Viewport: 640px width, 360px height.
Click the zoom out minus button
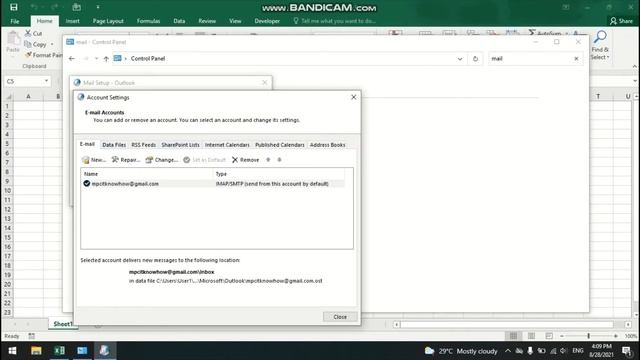click(x=562, y=336)
